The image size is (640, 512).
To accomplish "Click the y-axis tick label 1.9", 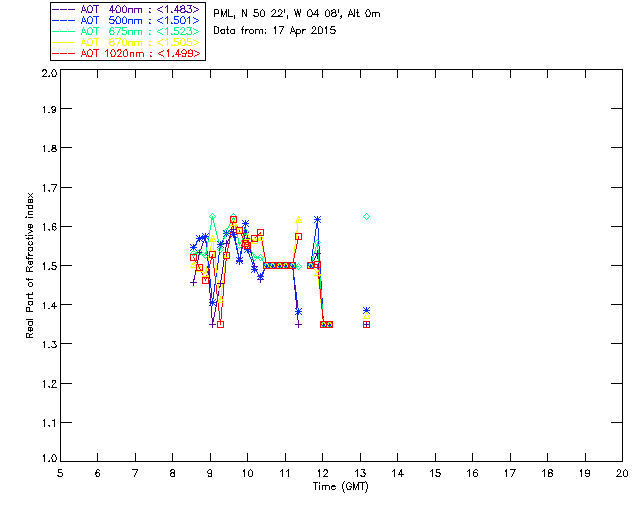I will point(49,109).
